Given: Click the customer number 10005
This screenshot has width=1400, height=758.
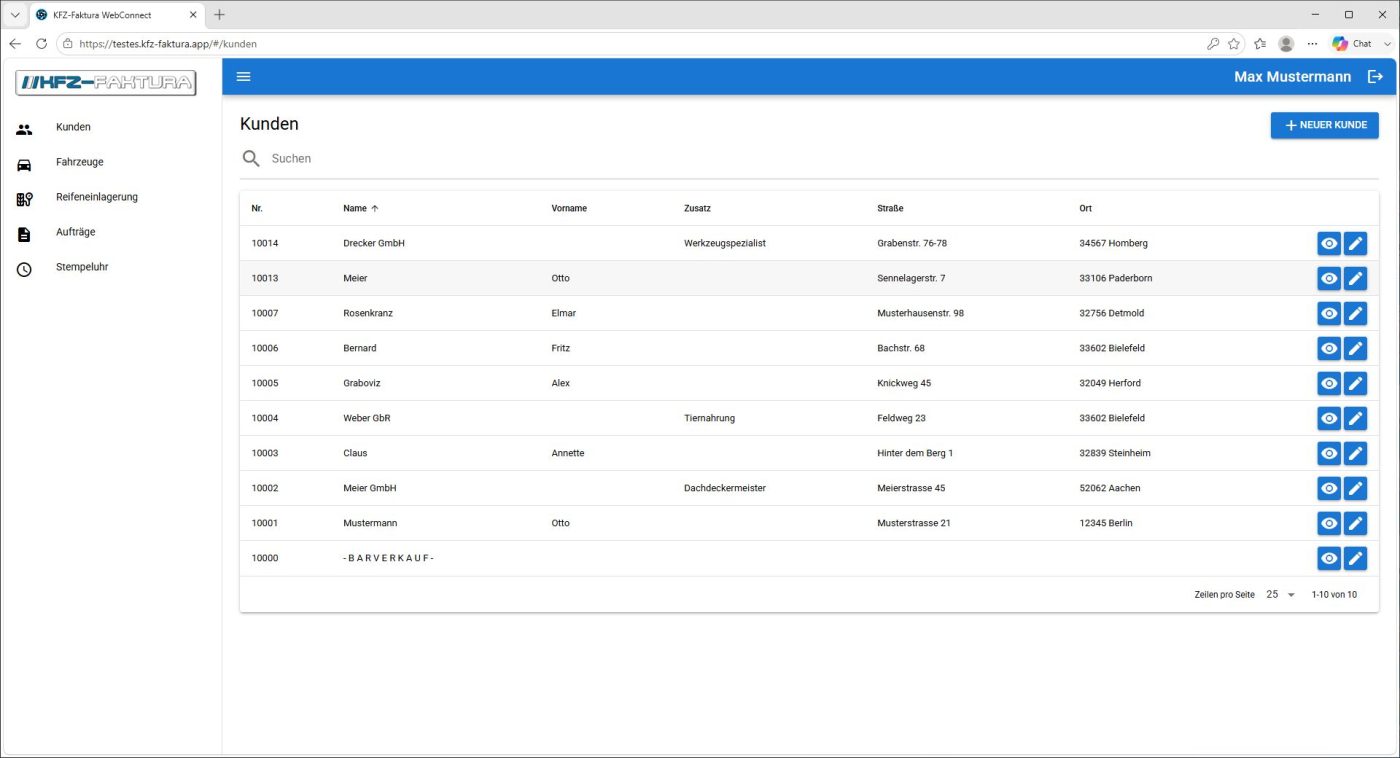Looking at the screenshot, I should coord(265,383).
